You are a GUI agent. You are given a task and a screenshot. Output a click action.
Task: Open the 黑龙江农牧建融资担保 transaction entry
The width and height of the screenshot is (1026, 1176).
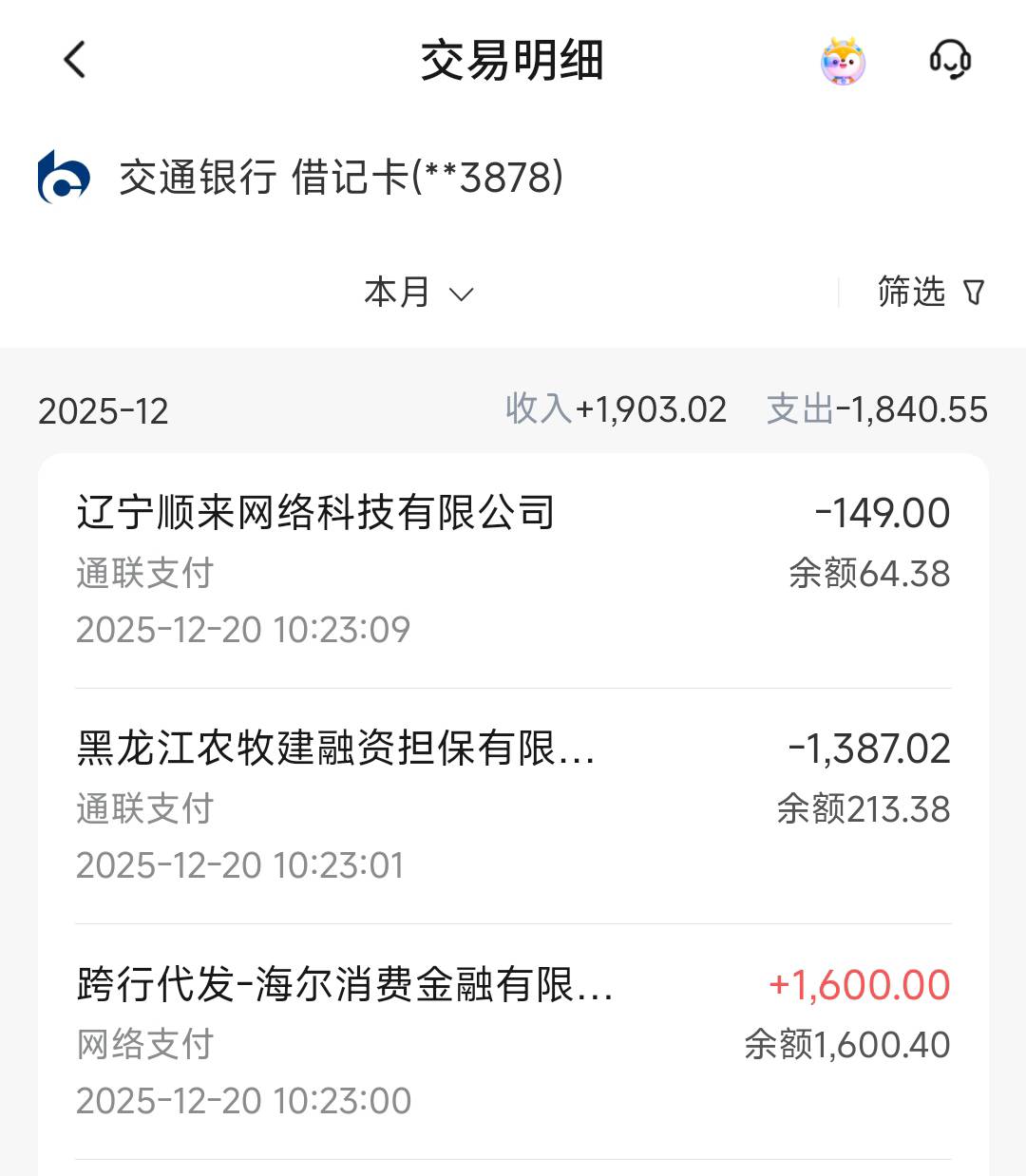pyautogui.click(x=335, y=749)
